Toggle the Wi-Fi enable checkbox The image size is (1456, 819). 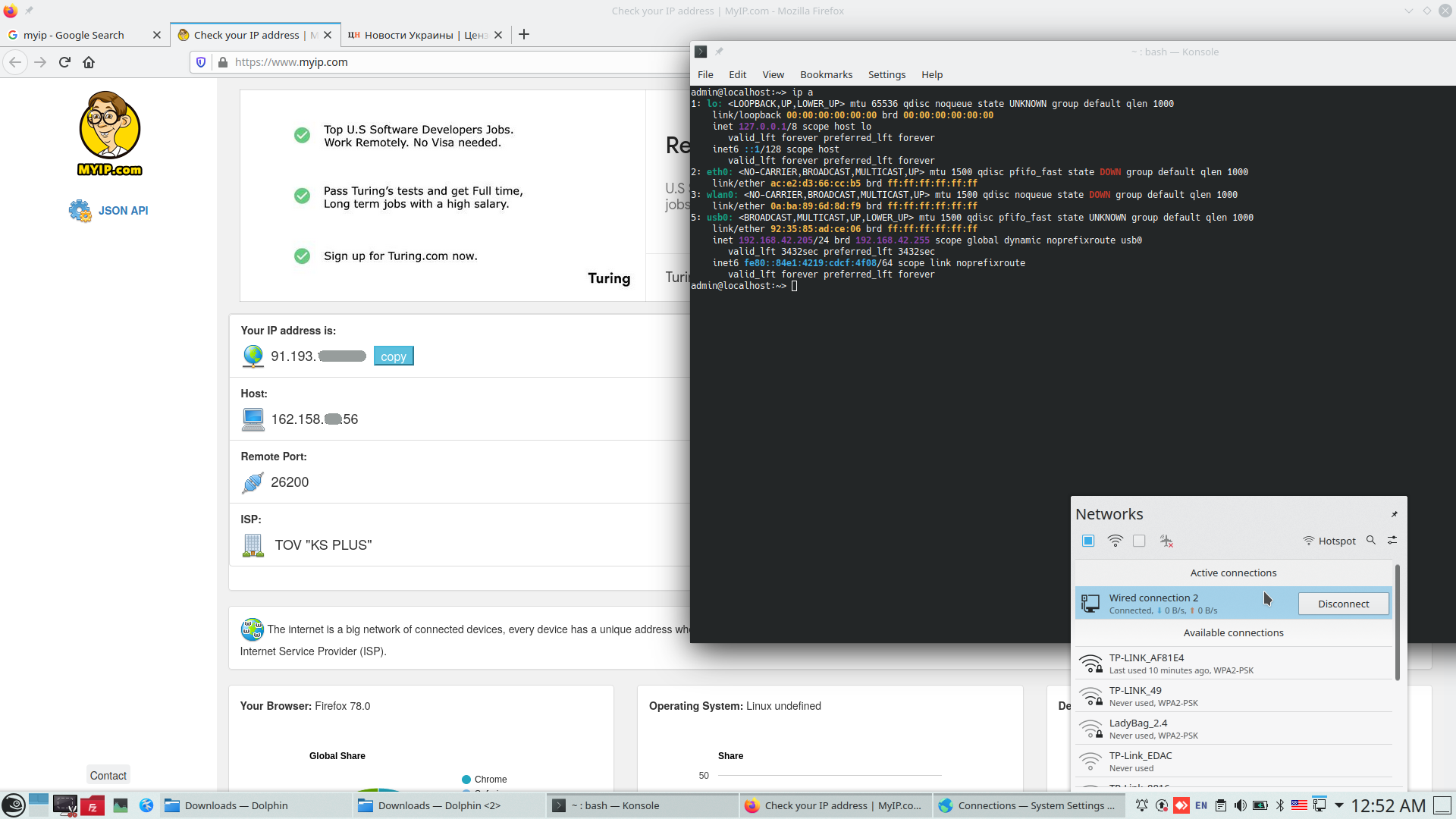point(1139,541)
